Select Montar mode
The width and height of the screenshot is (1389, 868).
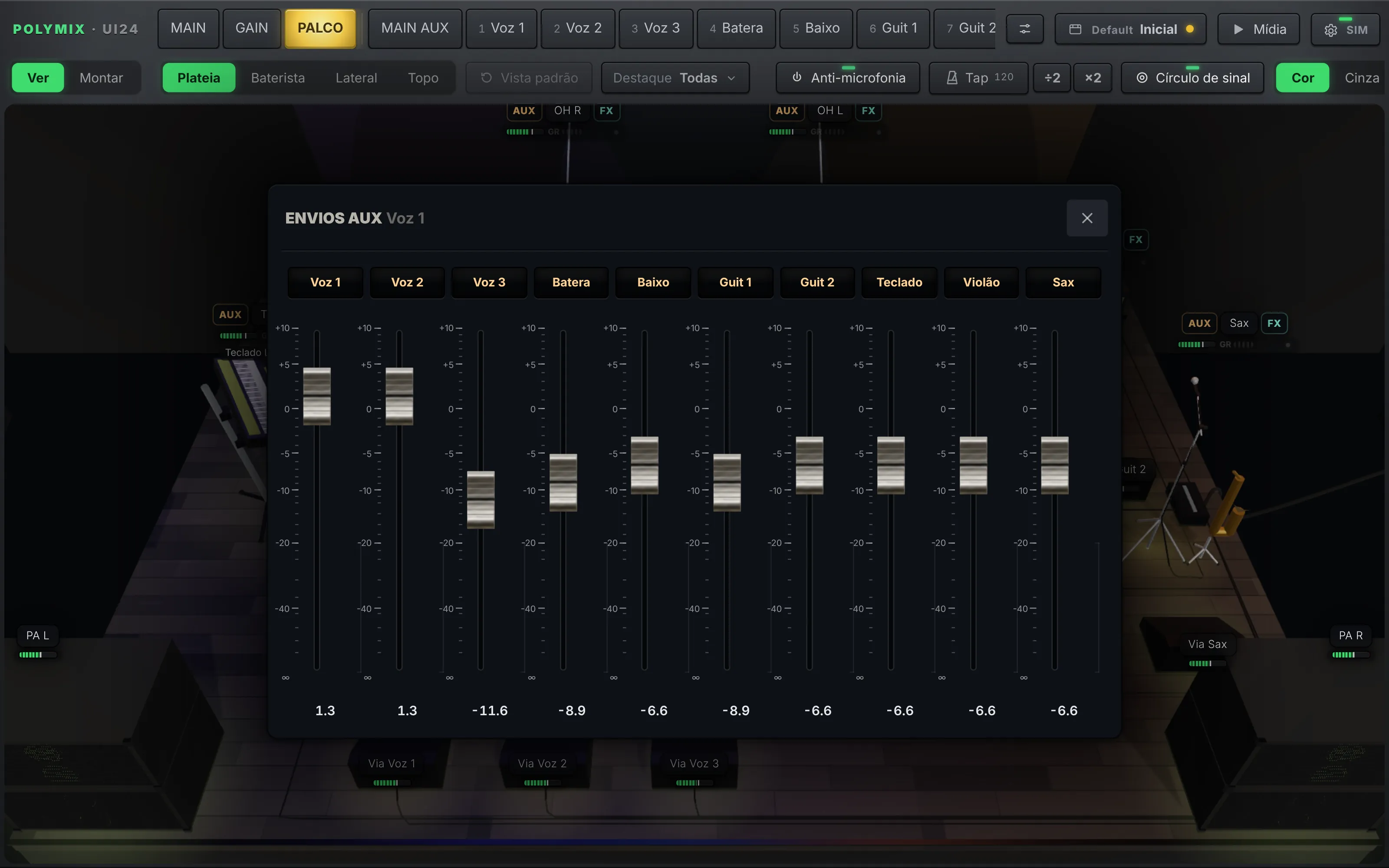[101, 78]
